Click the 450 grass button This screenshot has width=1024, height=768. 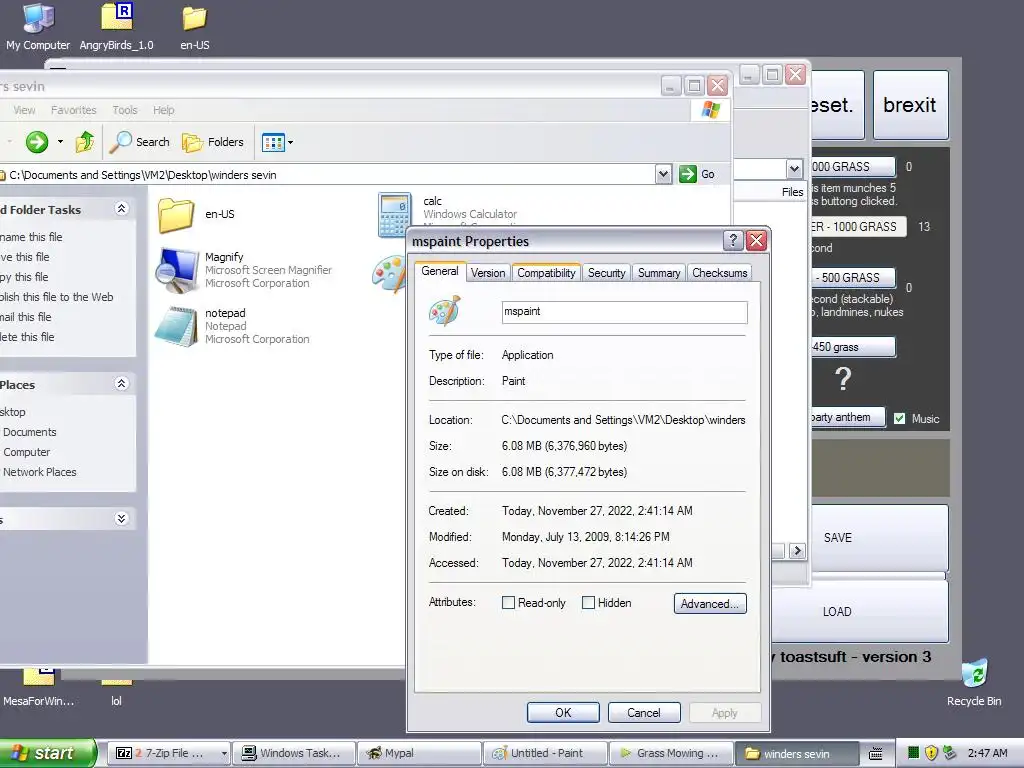(x=853, y=347)
